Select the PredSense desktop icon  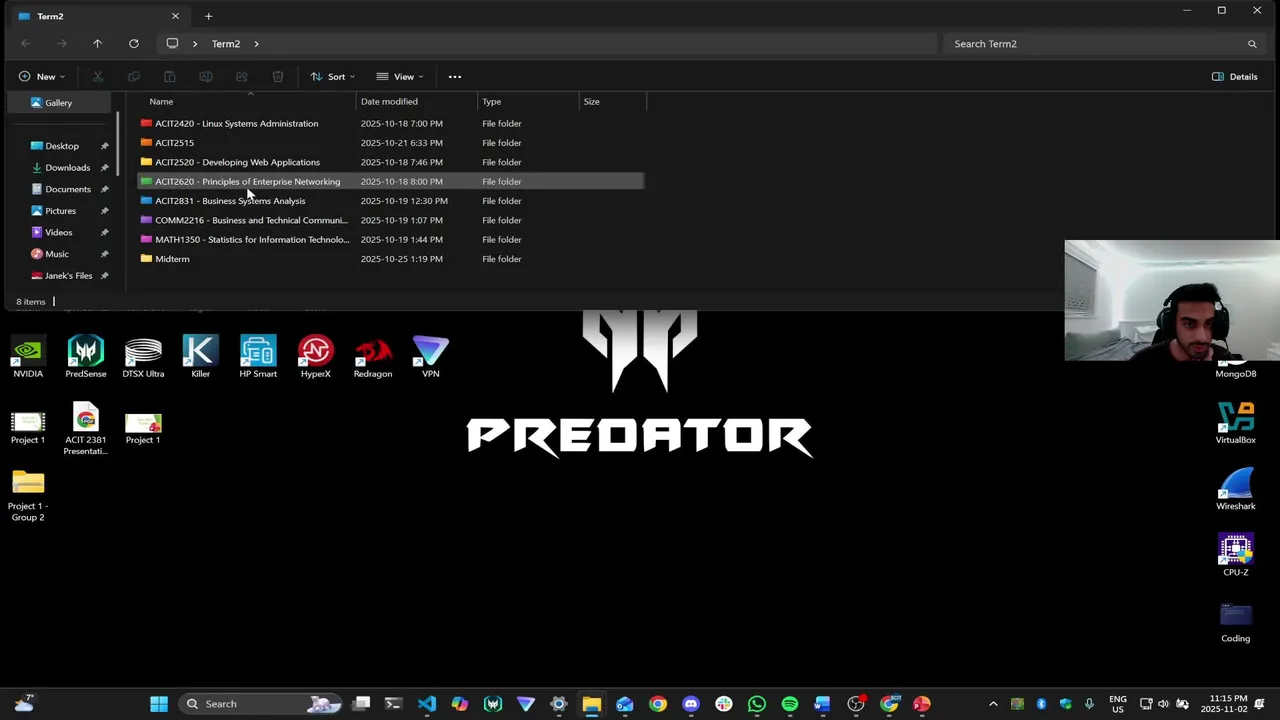point(86,357)
